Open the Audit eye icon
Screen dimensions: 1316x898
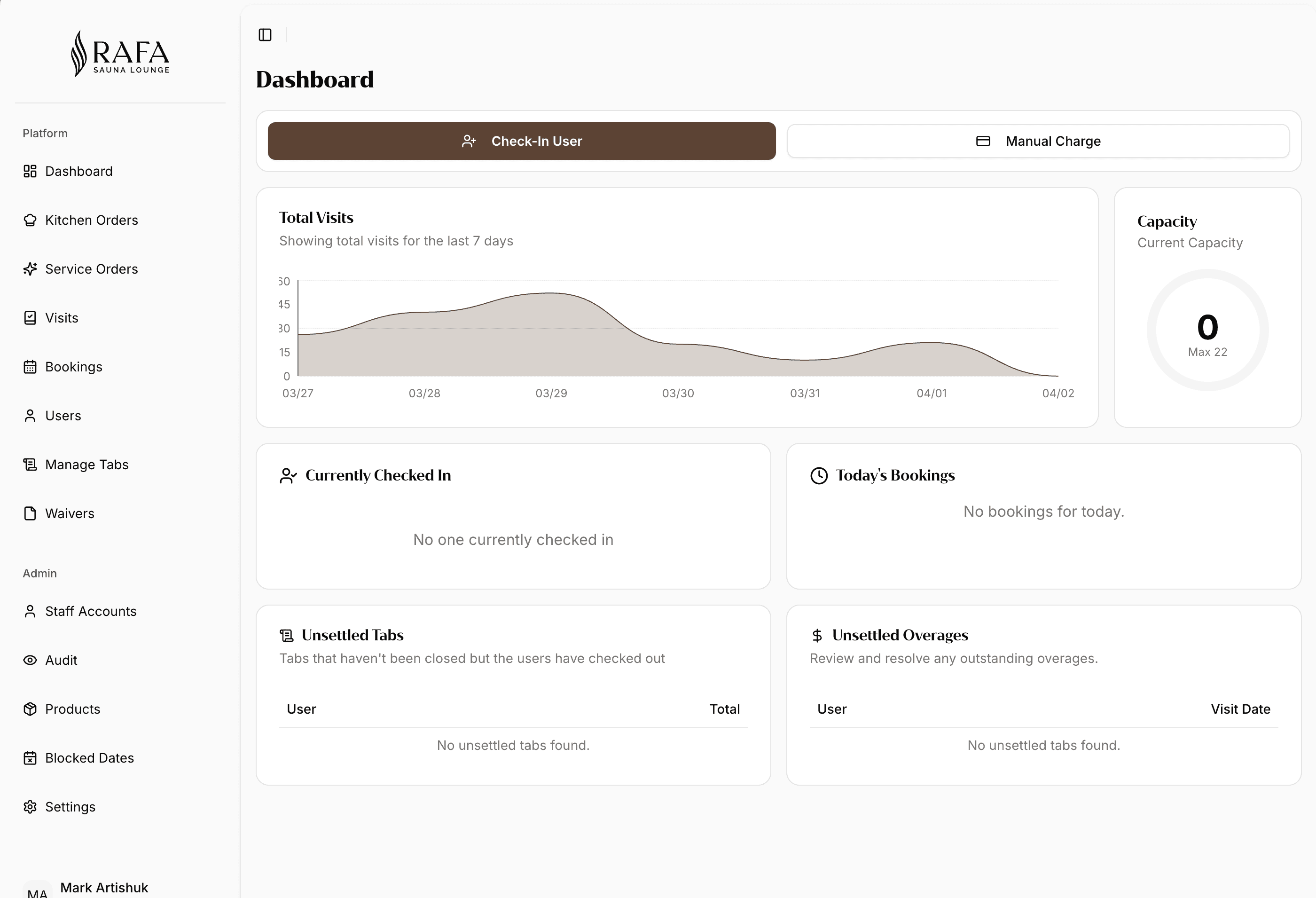point(30,660)
